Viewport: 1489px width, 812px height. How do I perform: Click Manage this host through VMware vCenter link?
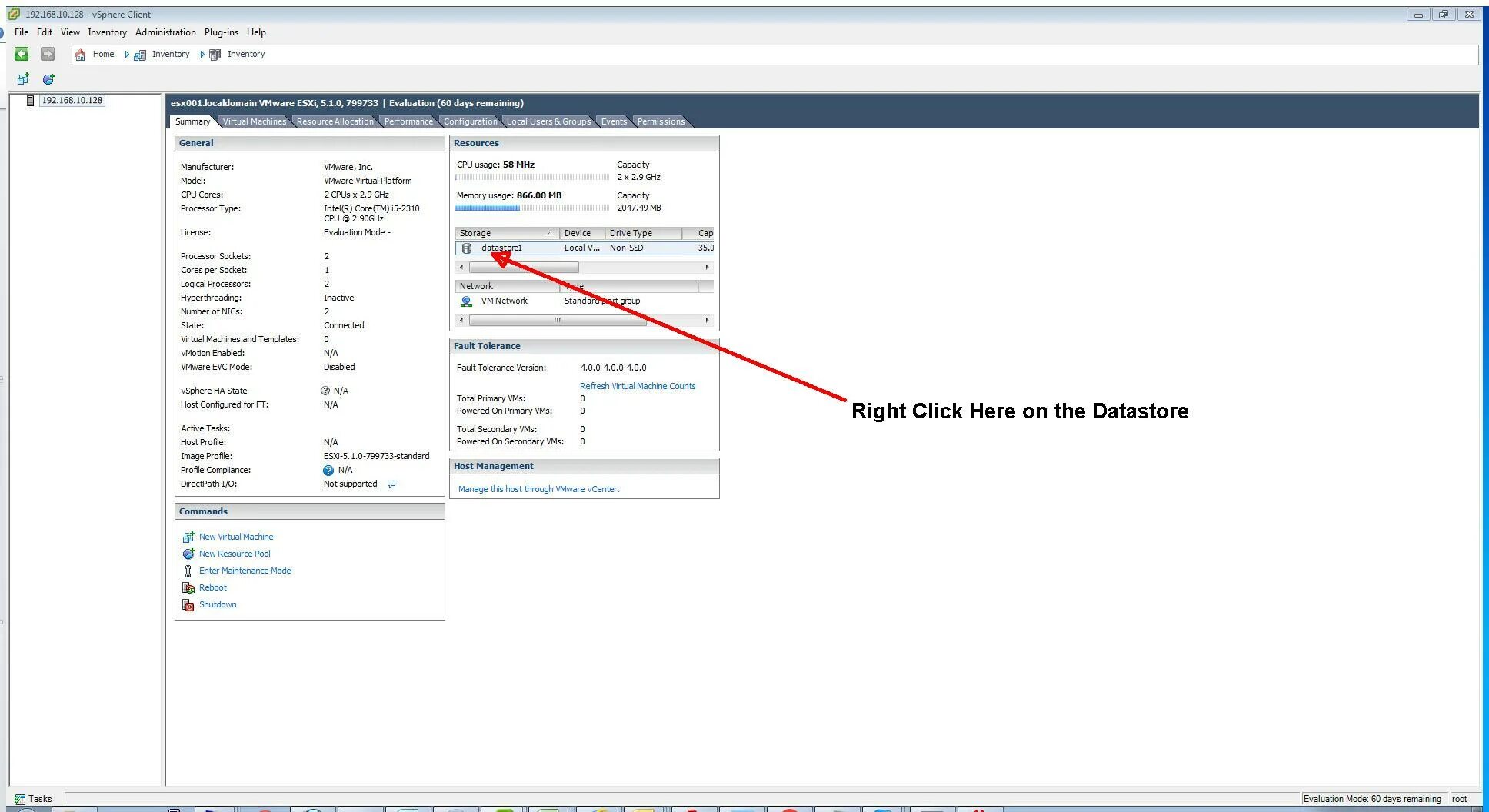click(538, 490)
